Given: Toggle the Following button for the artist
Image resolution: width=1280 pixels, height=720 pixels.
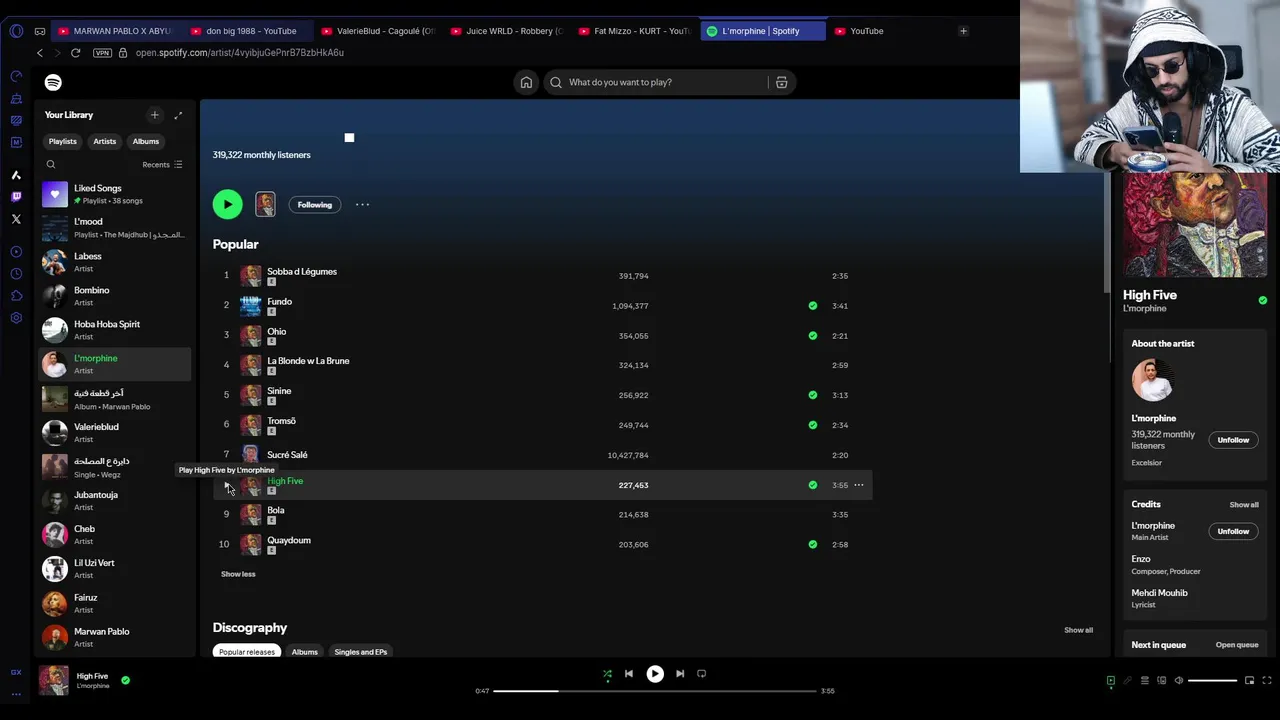Looking at the screenshot, I should (314, 204).
